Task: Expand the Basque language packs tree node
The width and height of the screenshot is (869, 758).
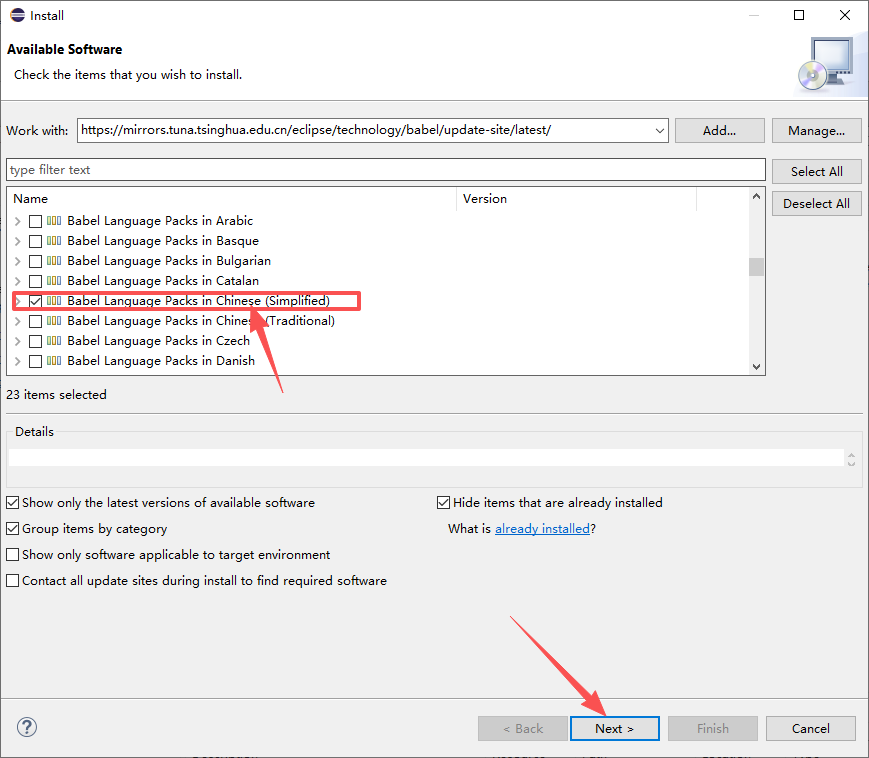Action: click(18, 241)
